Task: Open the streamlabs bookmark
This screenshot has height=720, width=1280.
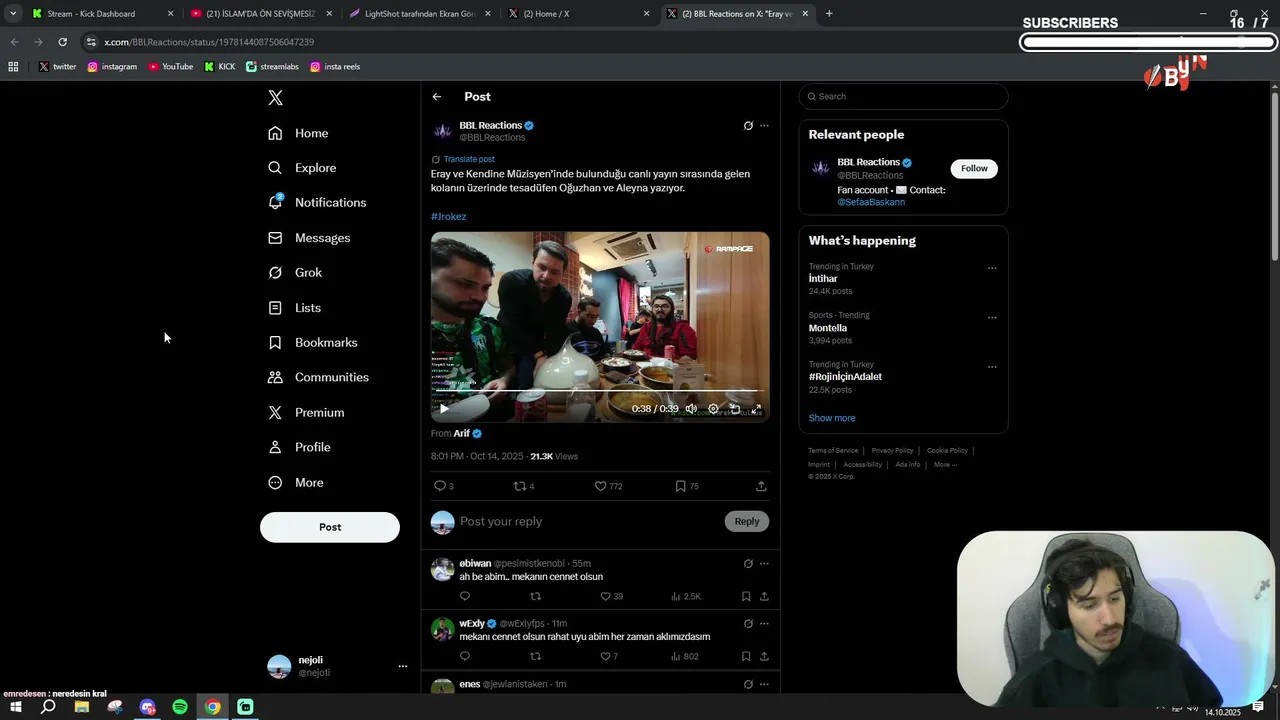Action: click(272, 67)
